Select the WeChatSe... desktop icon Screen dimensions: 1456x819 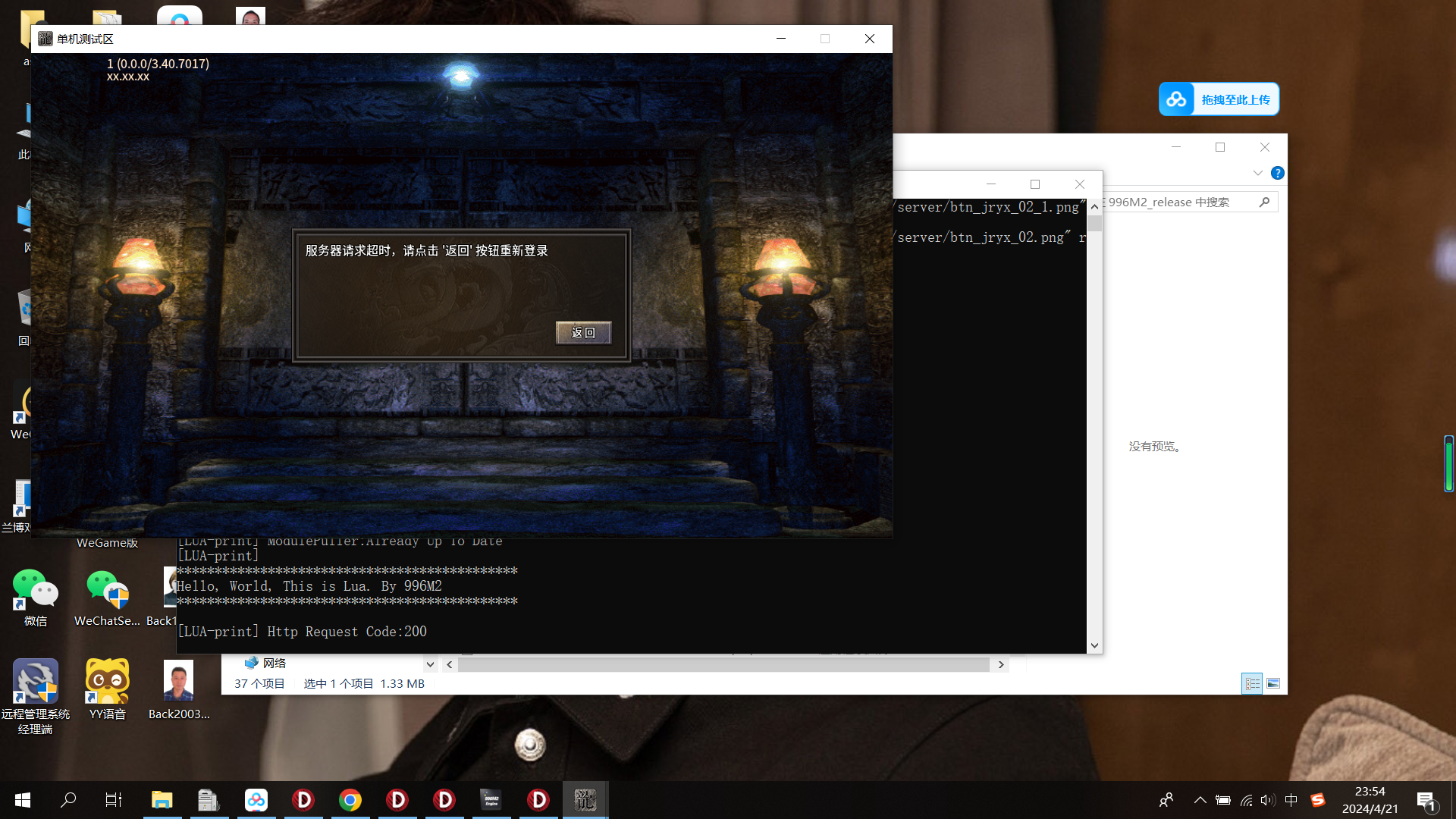point(107,598)
